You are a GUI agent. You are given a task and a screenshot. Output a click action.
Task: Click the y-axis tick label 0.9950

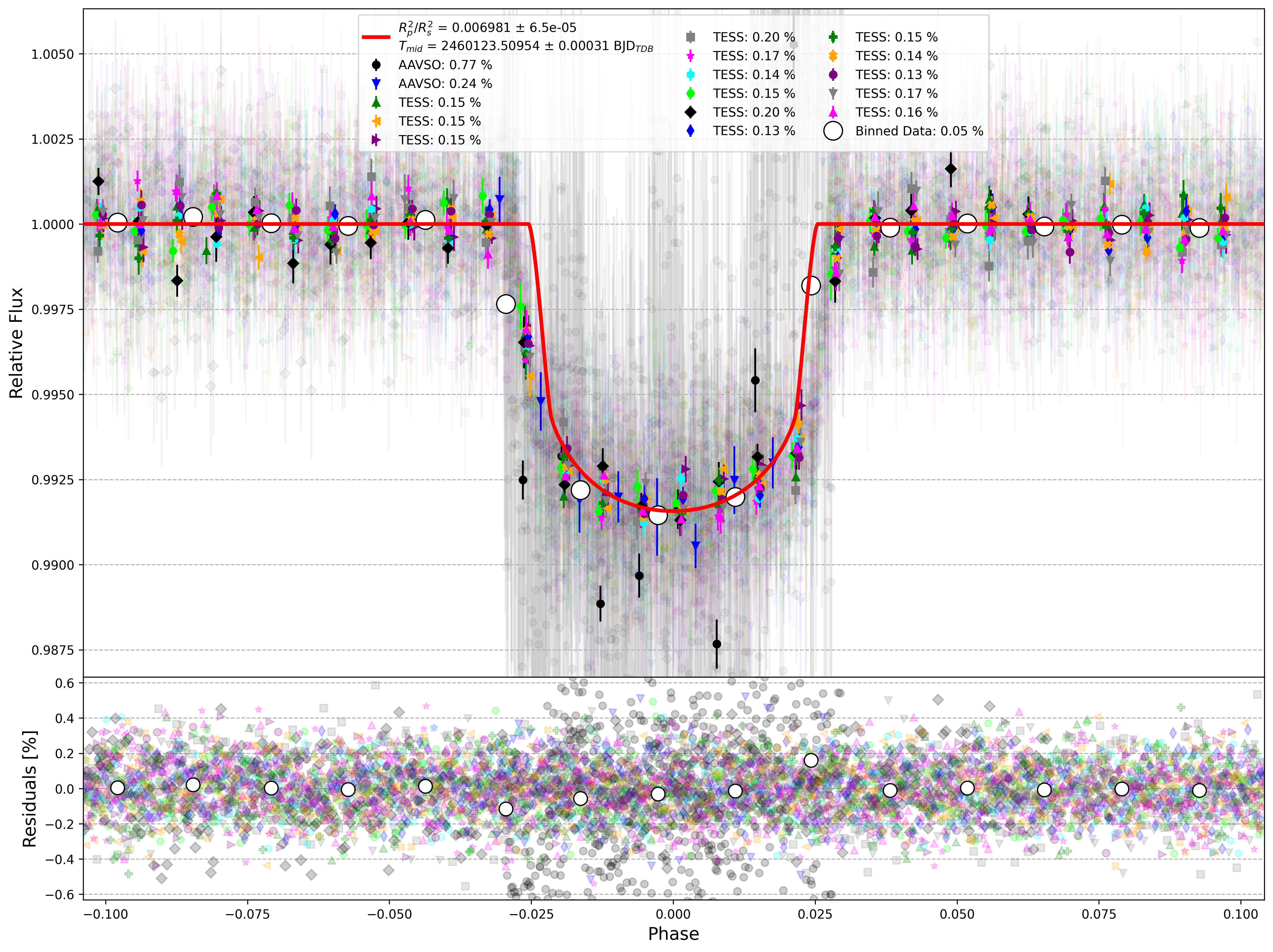pos(53,395)
